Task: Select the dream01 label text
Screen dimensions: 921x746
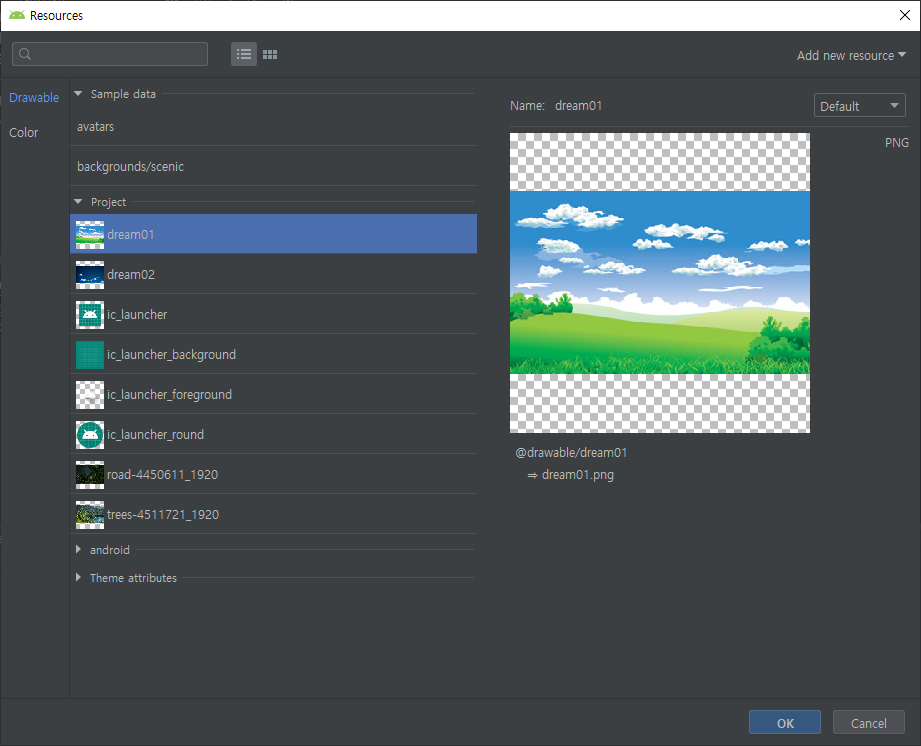Action: [x=130, y=234]
